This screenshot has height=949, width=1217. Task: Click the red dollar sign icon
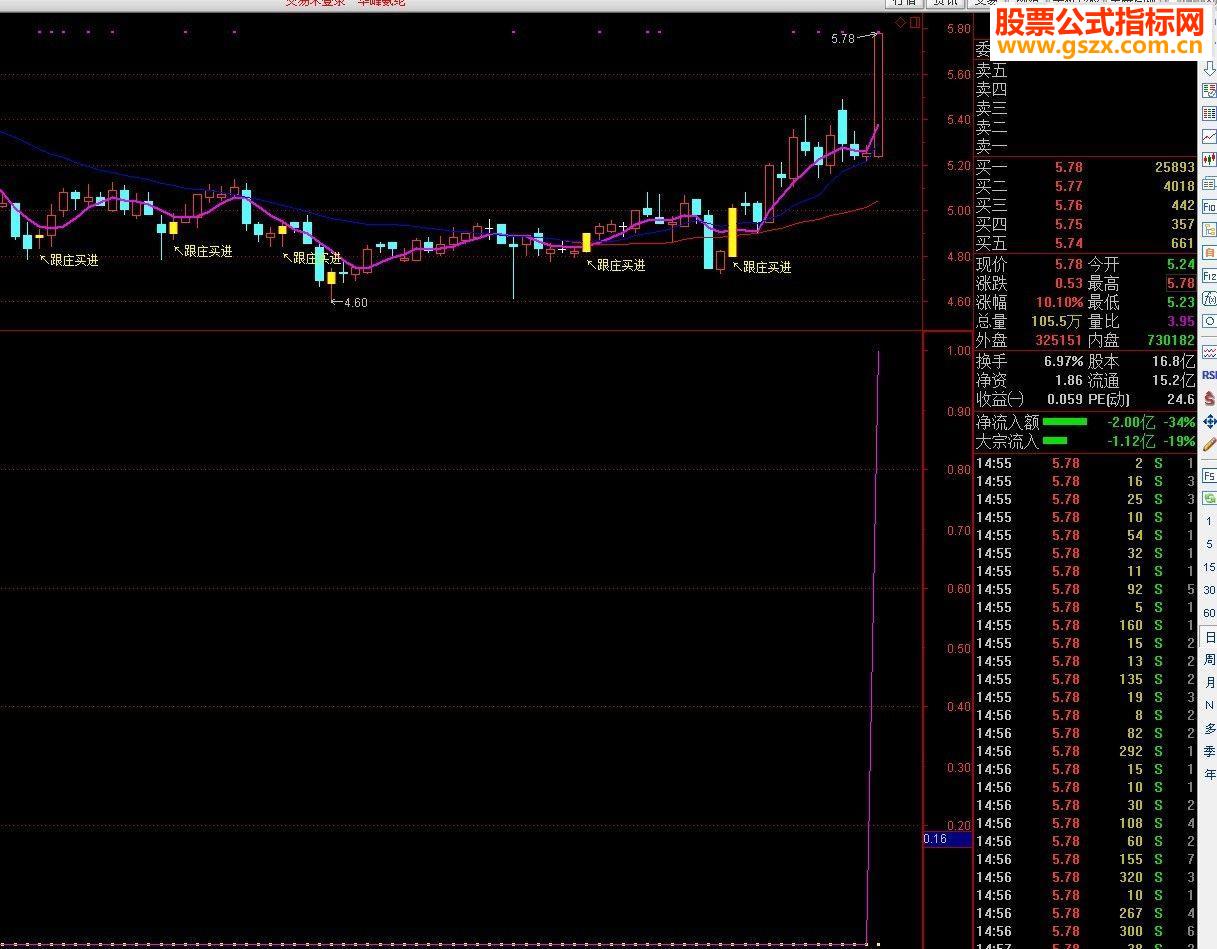coord(1209,398)
